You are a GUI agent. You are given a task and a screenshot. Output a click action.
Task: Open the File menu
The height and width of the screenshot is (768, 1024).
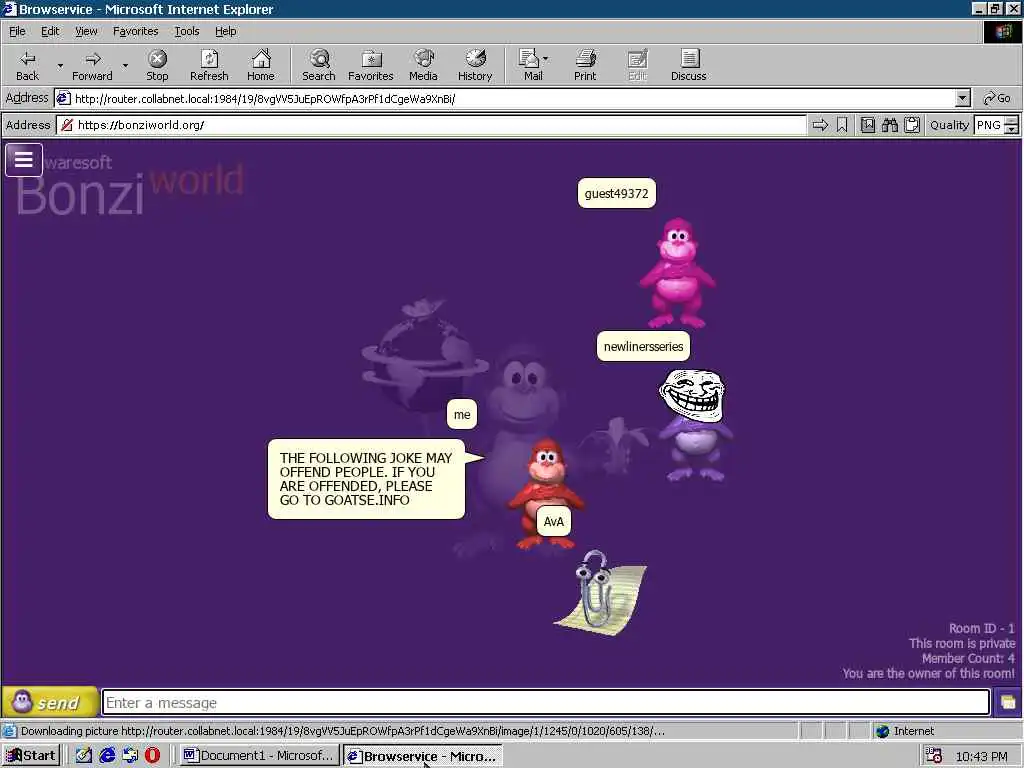click(x=17, y=31)
